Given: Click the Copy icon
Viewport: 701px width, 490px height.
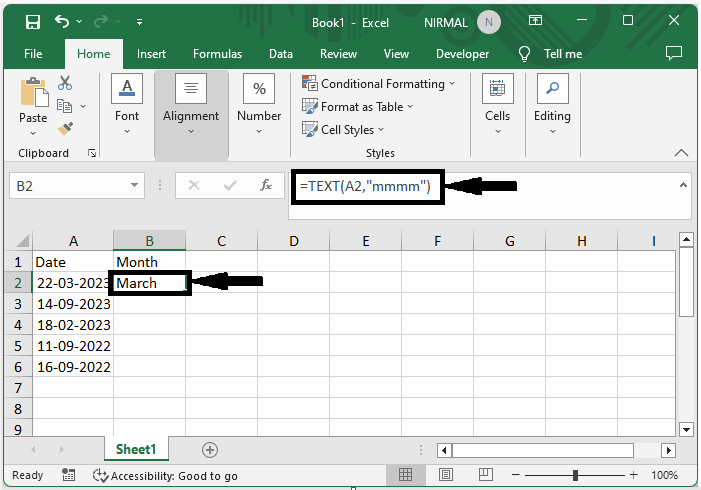Looking at the screenshot, I should pyautogui.click(x=64, y=106).
